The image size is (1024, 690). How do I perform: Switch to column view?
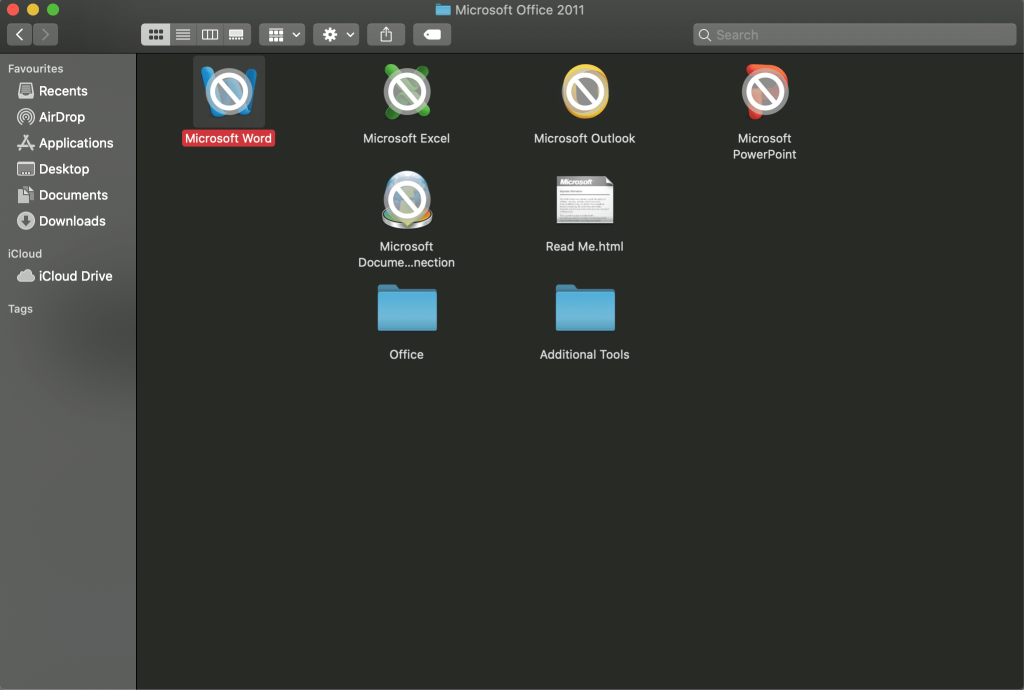tap(210, 35)
